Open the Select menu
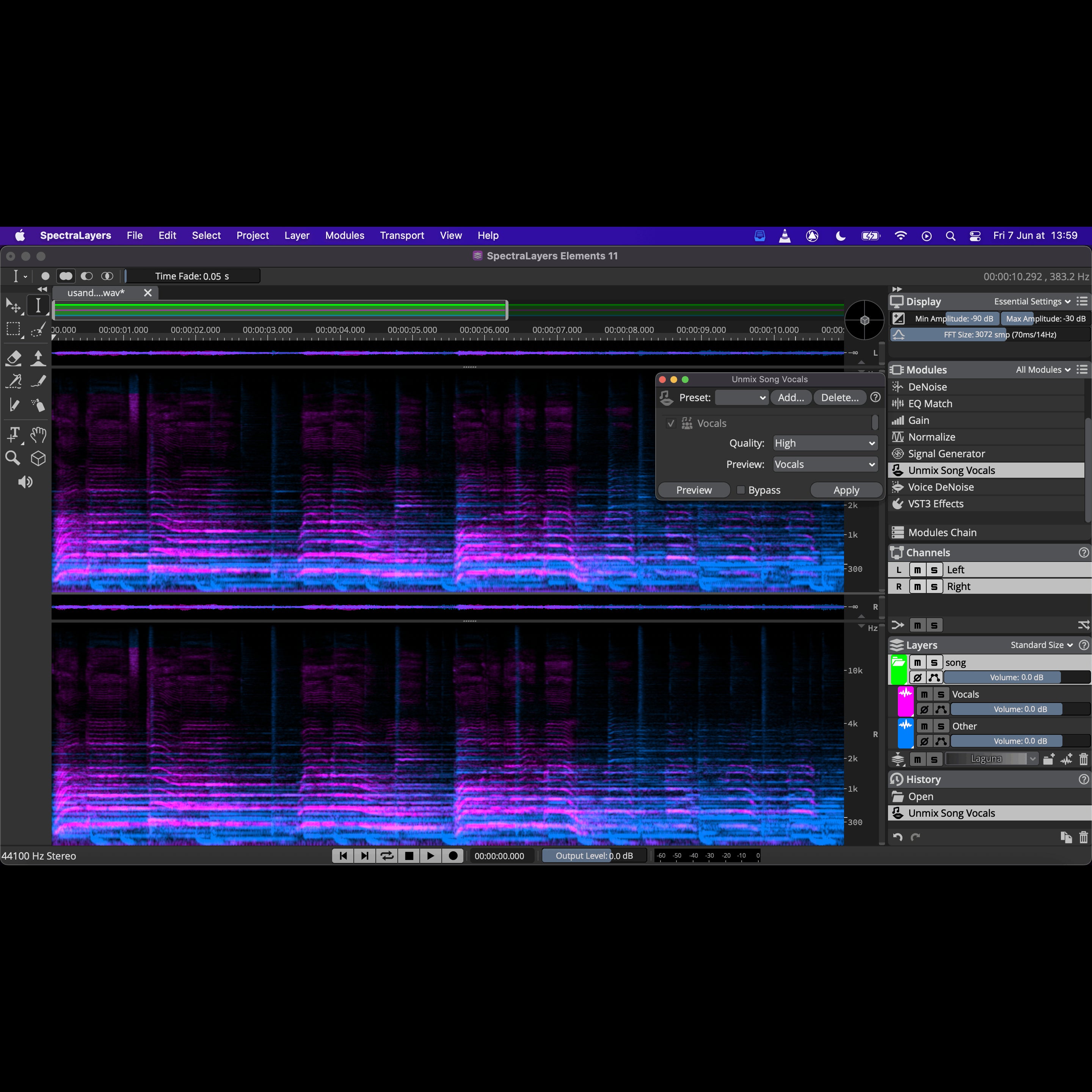1092x1092 pixels. pos(206,236)
